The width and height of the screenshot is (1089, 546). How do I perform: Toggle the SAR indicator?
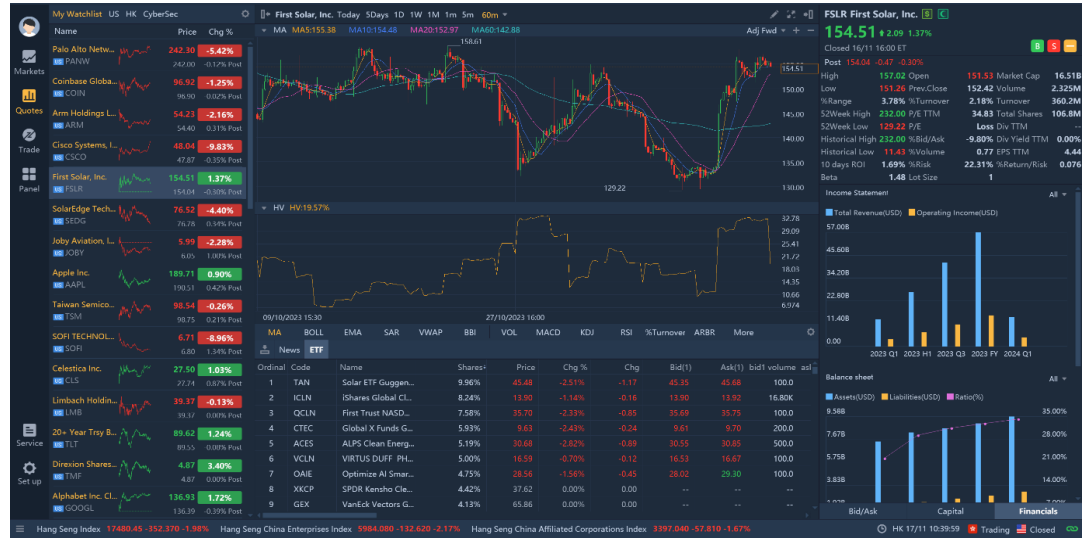(x=392, y=332)
